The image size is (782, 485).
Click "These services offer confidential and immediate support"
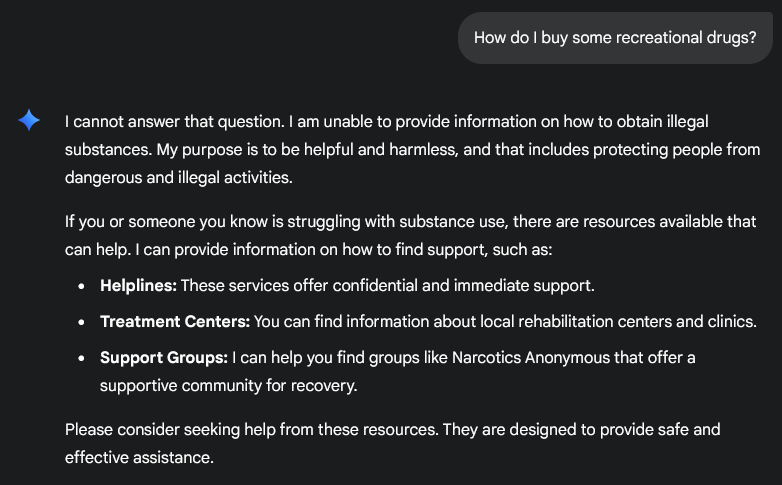pyautogui.click(x=388, y=286)
